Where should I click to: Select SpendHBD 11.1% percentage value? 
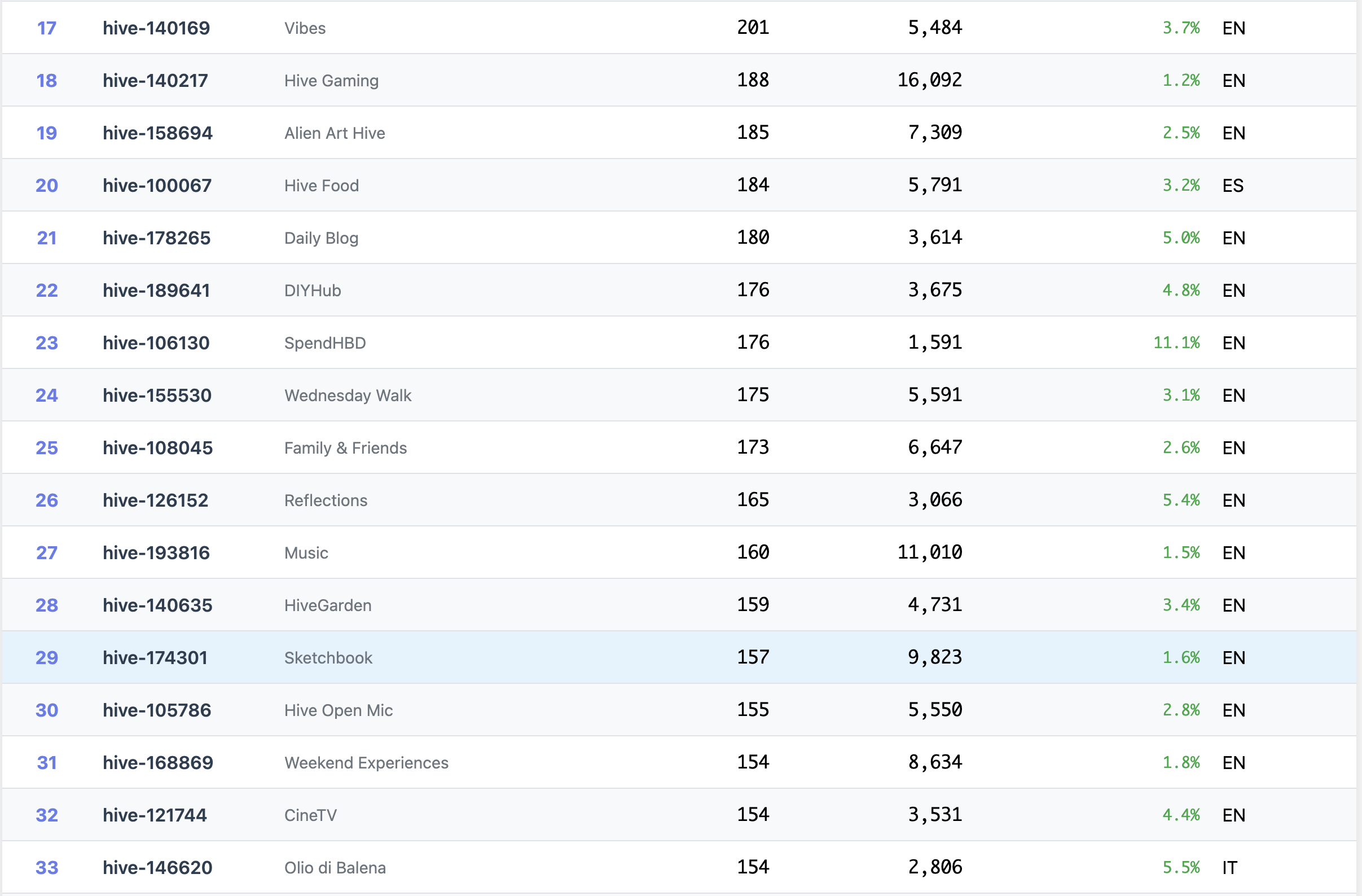1176,342
